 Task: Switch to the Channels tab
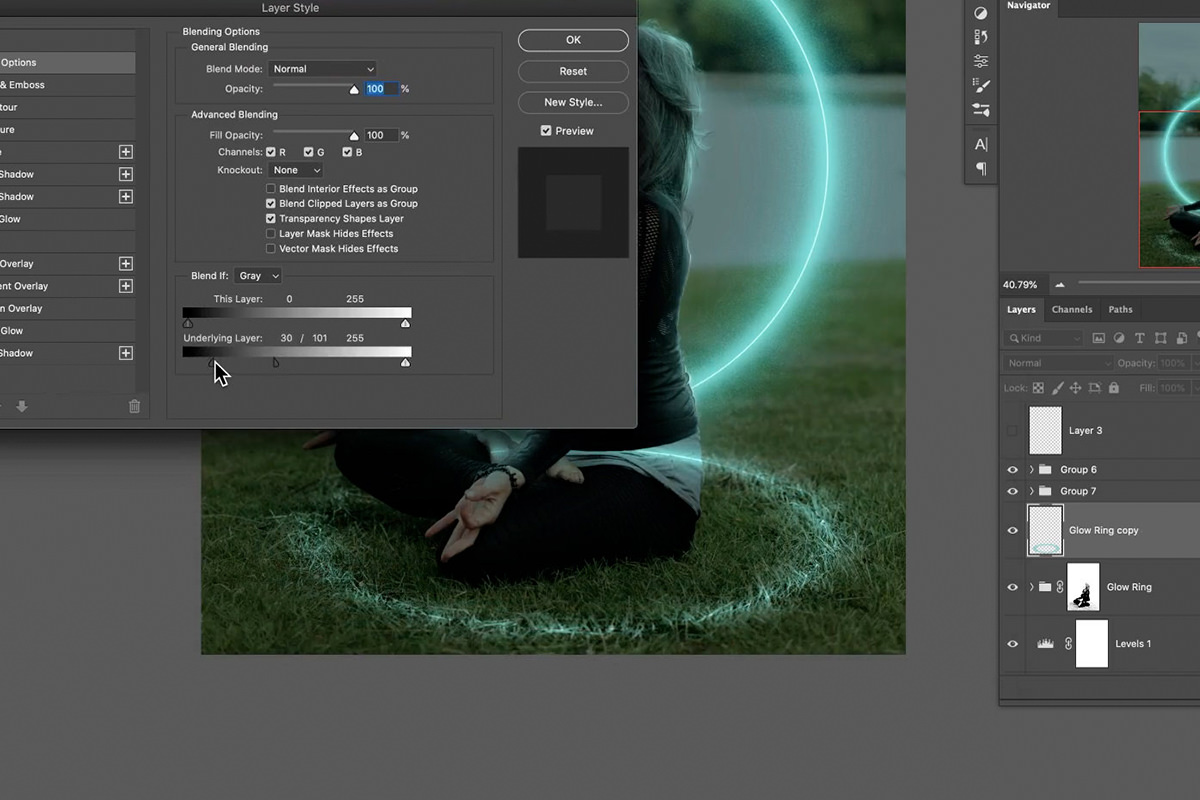tap(1072, 309)
